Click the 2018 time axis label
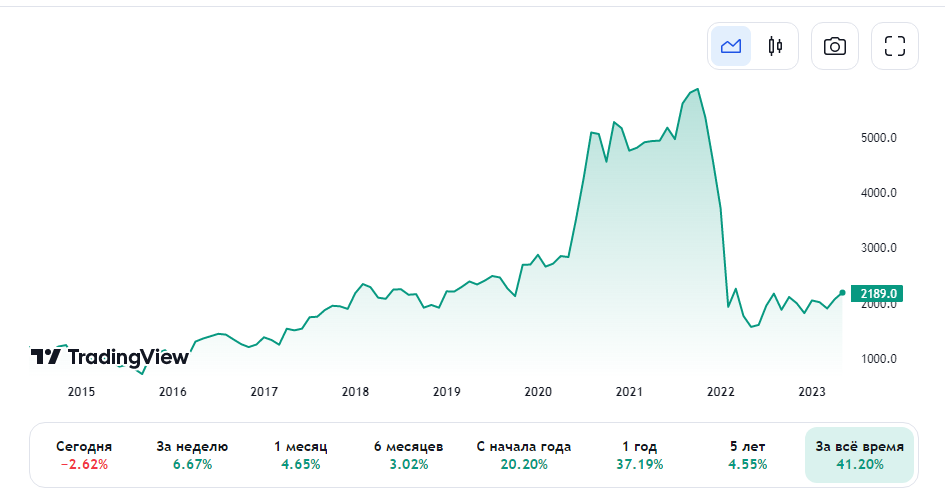 point(355,392)
